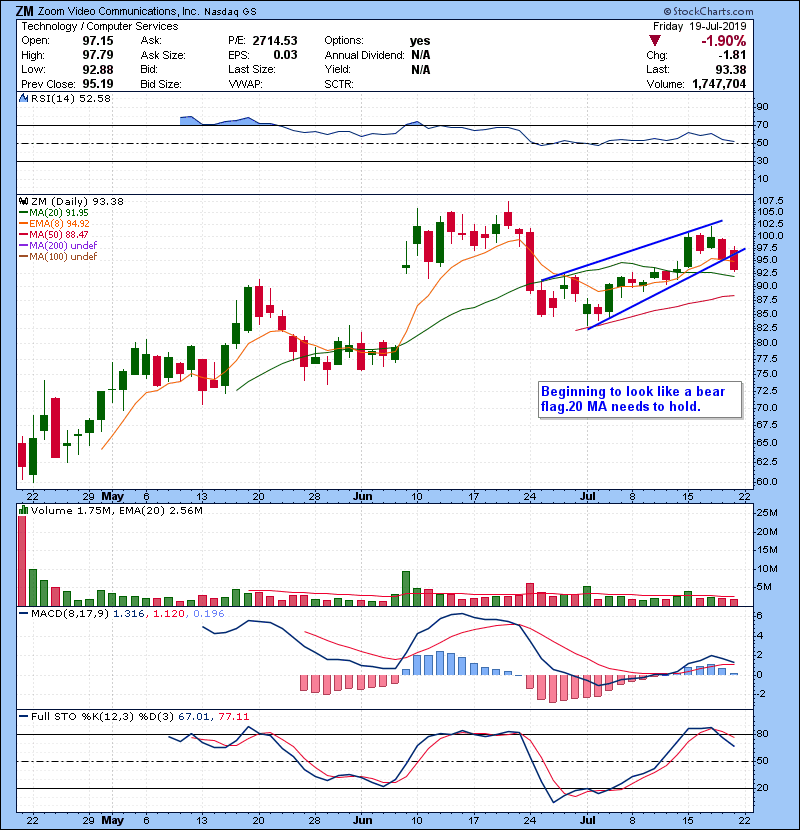Select the ZM ticker symbol in the header
800x830 pixels.
pos(24,11)
